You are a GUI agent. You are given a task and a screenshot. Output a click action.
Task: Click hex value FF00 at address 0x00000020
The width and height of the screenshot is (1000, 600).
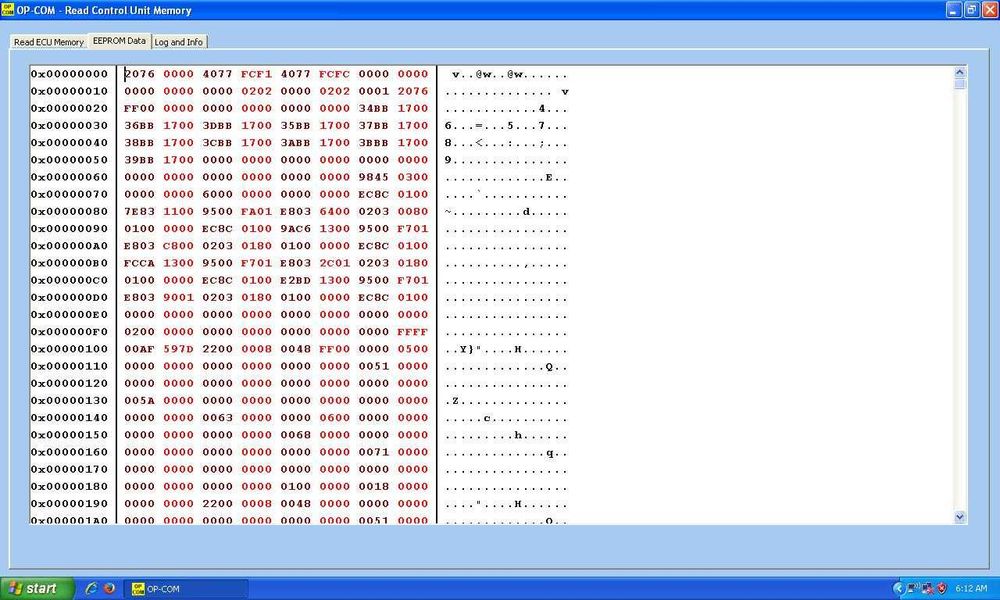click(x=139, y=108)
